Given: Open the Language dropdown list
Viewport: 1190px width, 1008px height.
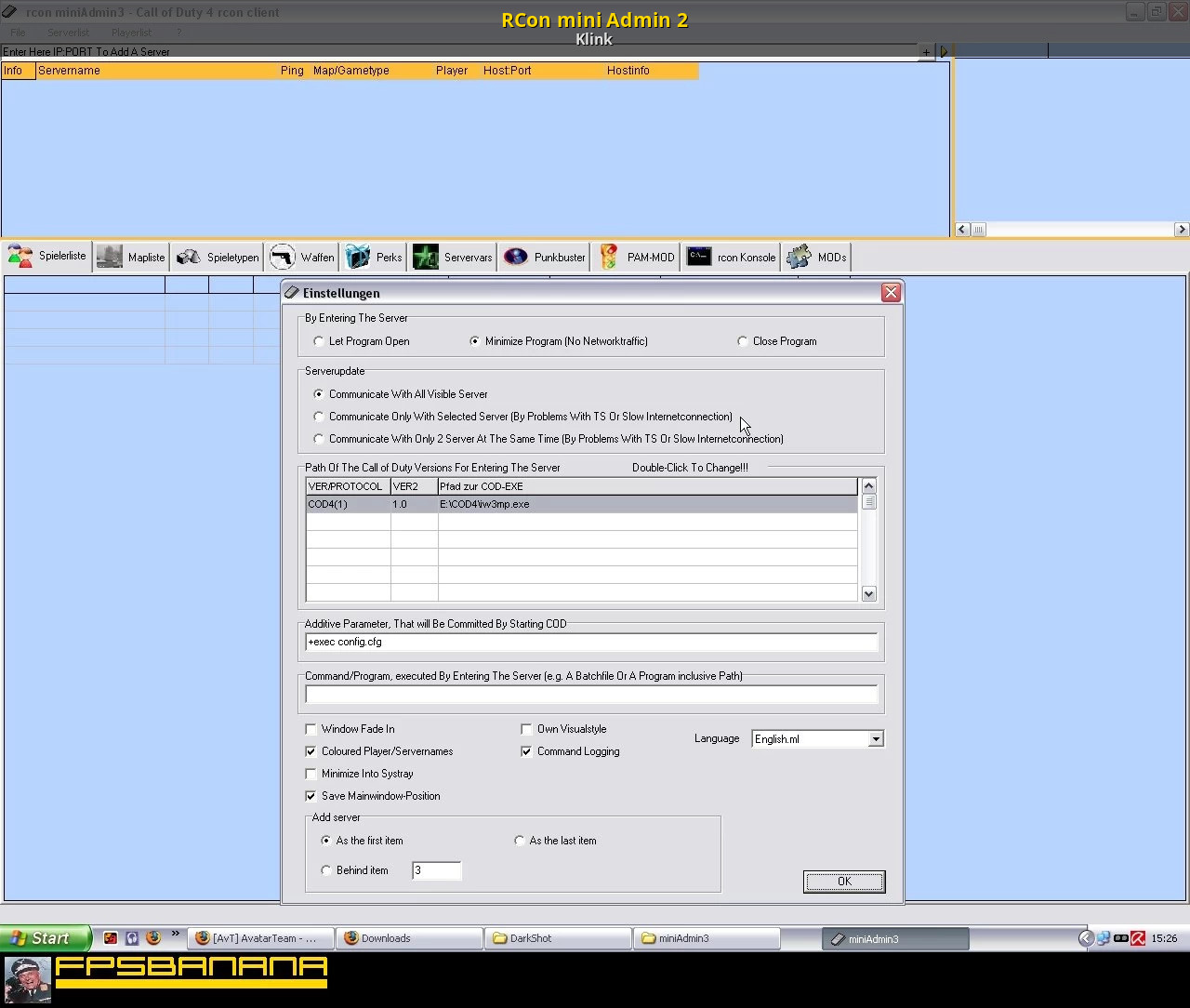Looking at the screenshot, I should 875,739.
